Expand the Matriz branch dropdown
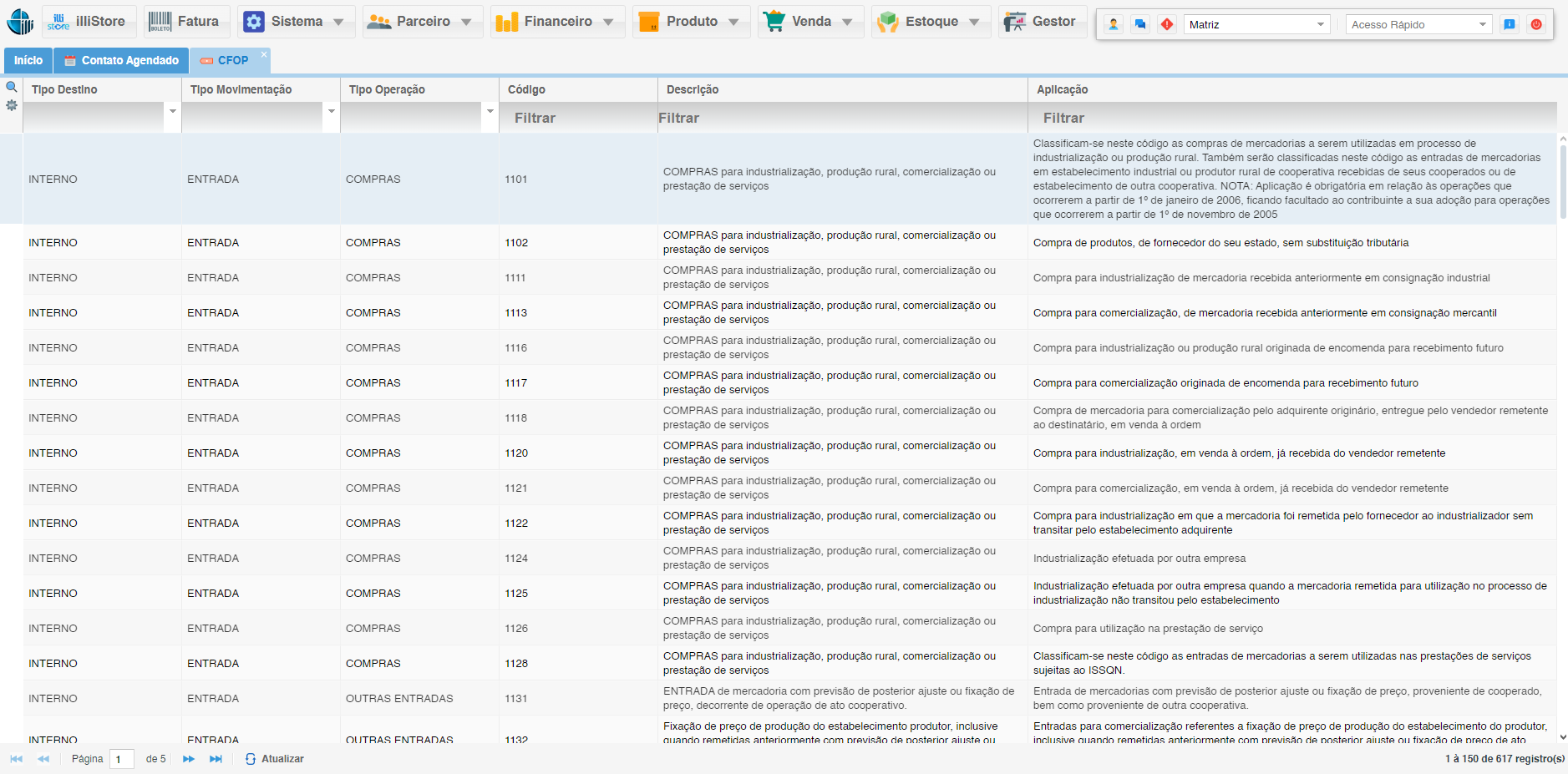Screen dimensions: 1568x774 (1321, 24)
